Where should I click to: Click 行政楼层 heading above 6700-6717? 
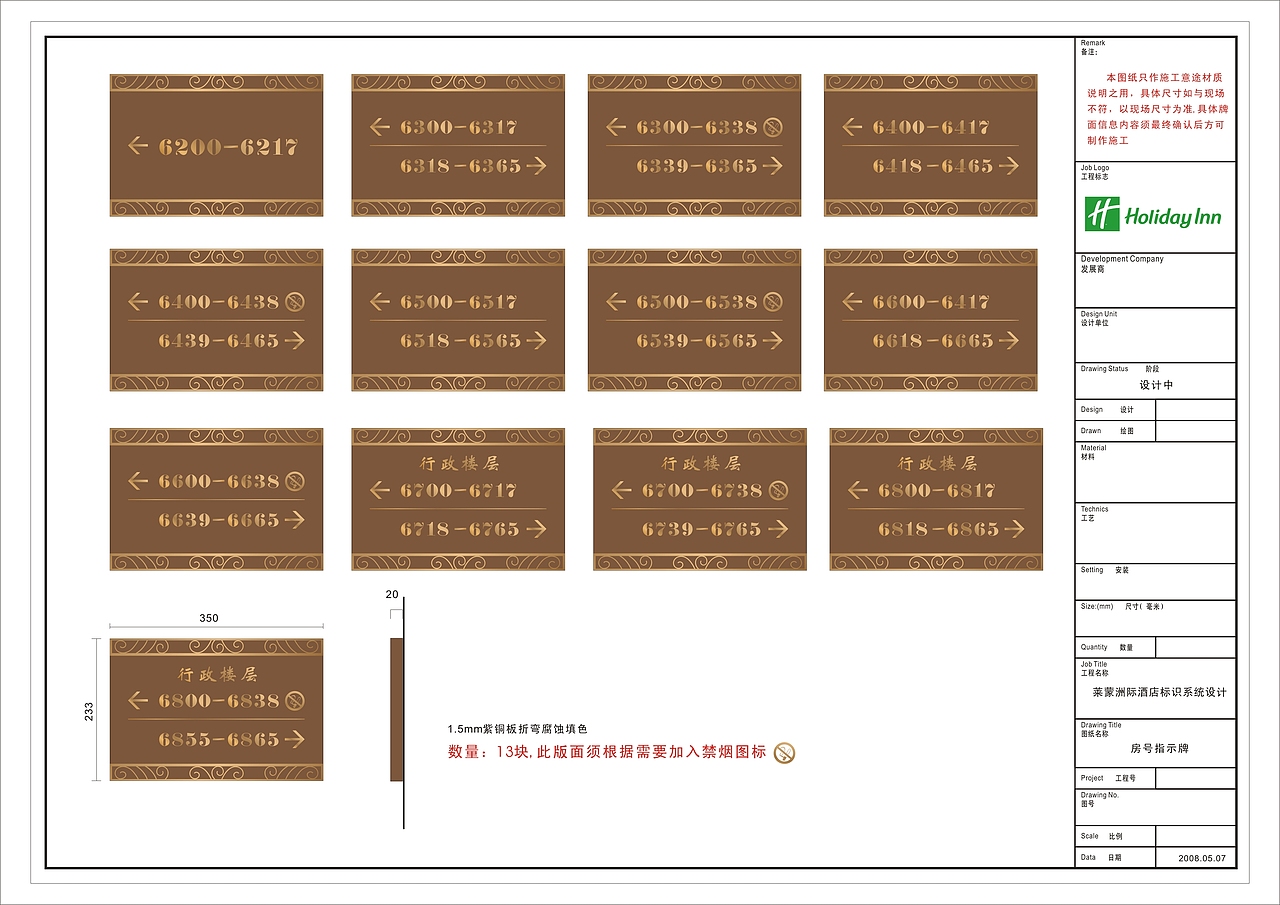(459, 463)
